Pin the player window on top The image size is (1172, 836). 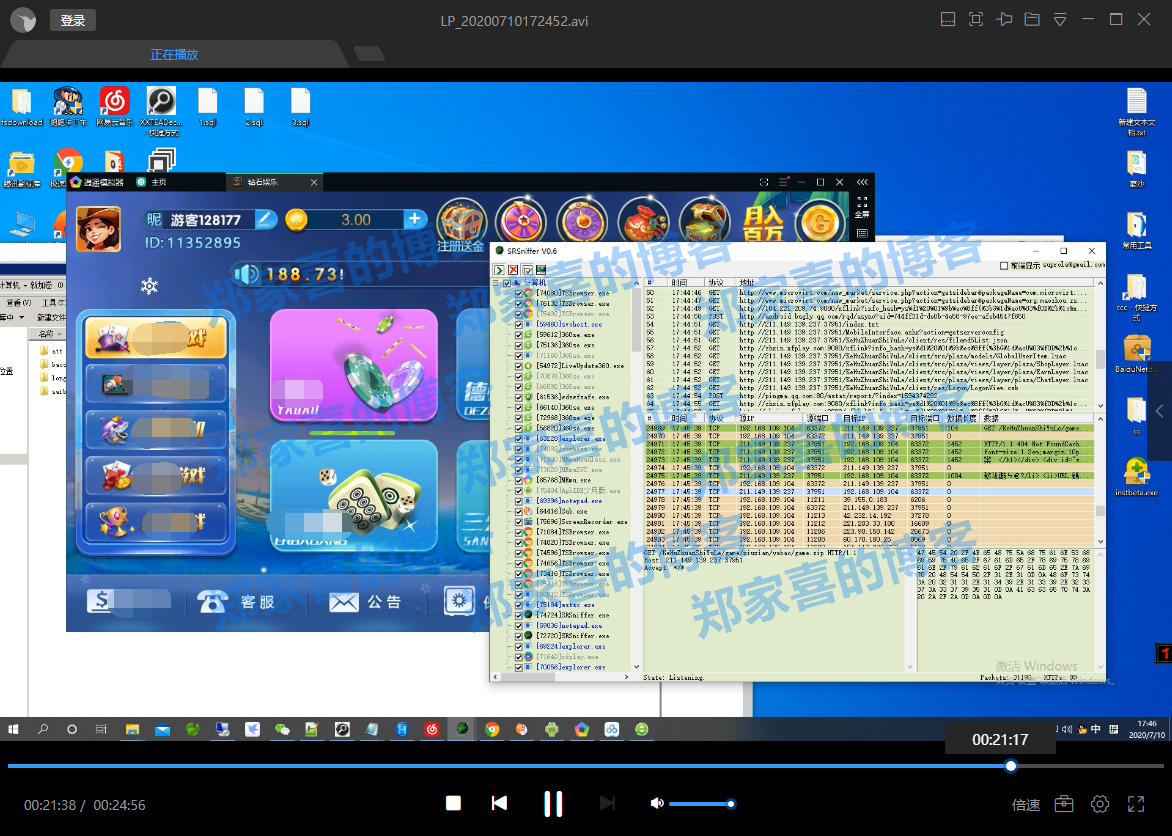tap(1004, 19)
